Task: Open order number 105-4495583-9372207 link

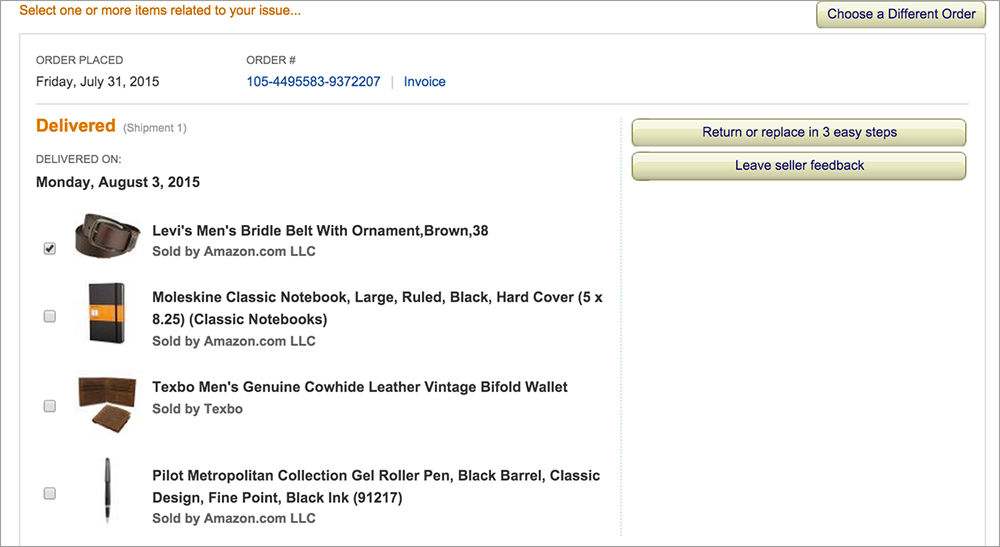Action: pyautogui.click(x=313, y=82)
